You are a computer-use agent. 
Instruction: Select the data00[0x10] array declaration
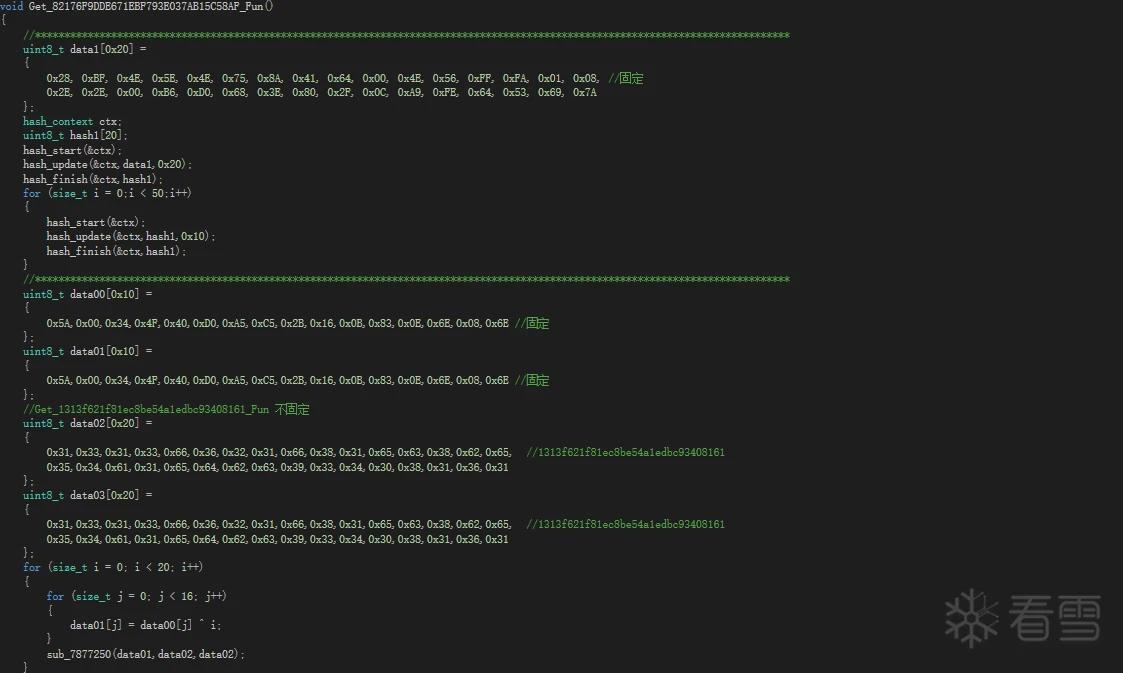point(87,294)
